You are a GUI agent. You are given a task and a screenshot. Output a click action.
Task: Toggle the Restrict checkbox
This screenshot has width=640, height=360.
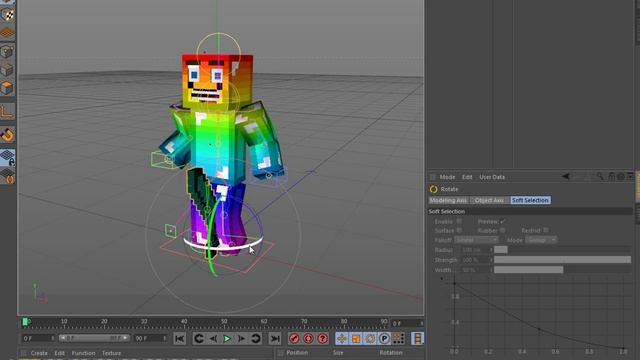point(546,231)
